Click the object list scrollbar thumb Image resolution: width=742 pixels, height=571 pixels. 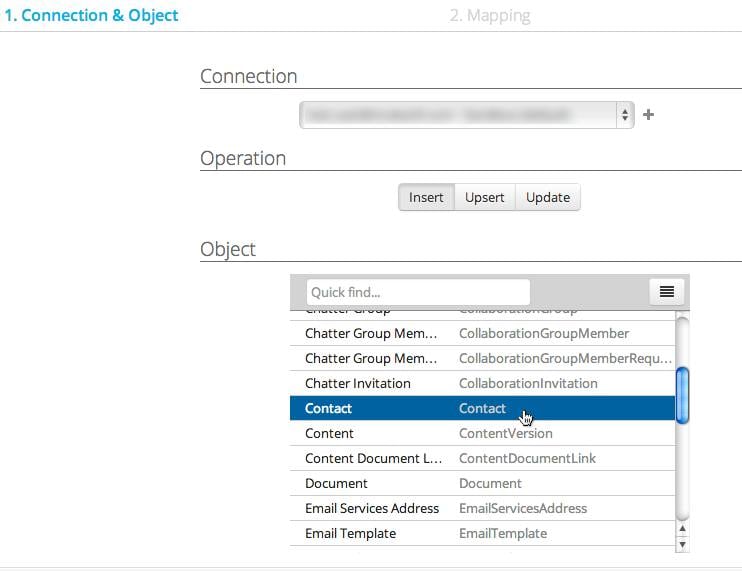coord(682,395)
